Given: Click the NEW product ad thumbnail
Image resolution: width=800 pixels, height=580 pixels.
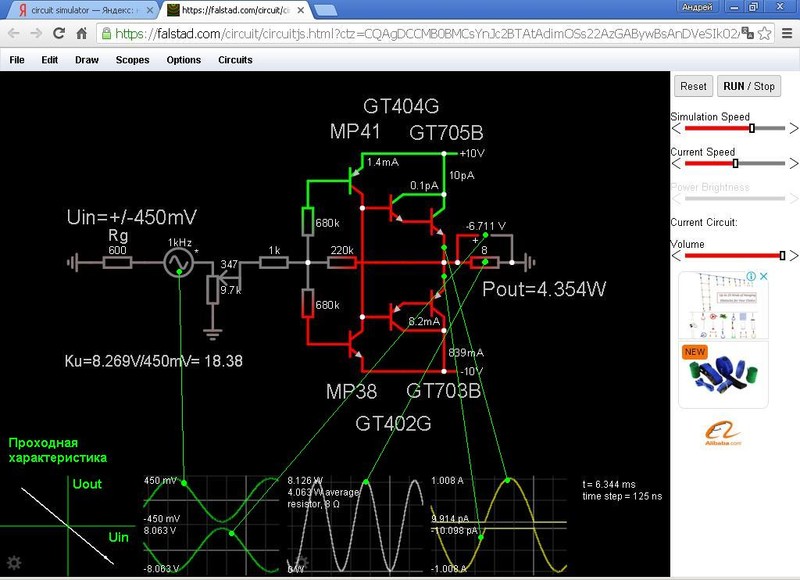Looking at the screenshot, I should coord(723,375).
